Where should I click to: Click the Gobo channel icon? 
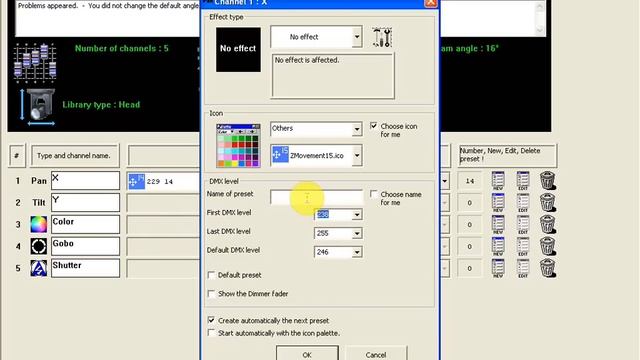pos(39,246)
